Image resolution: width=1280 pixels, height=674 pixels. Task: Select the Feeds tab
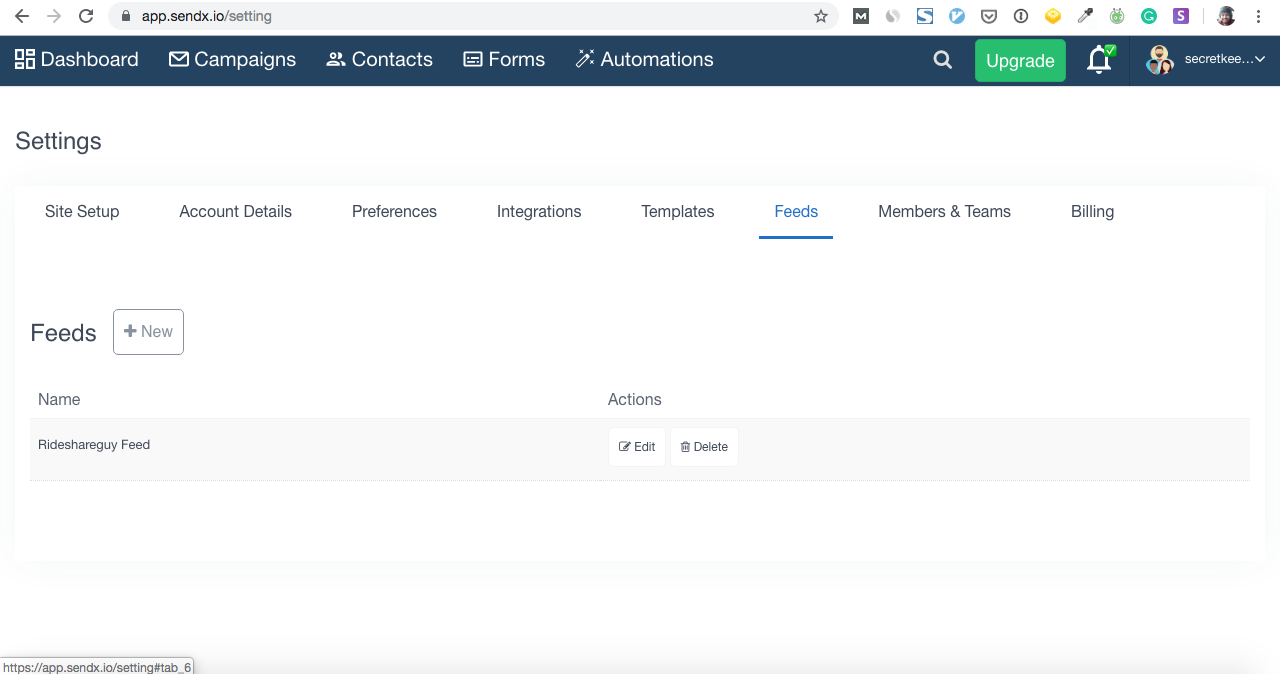coord(796,212)
